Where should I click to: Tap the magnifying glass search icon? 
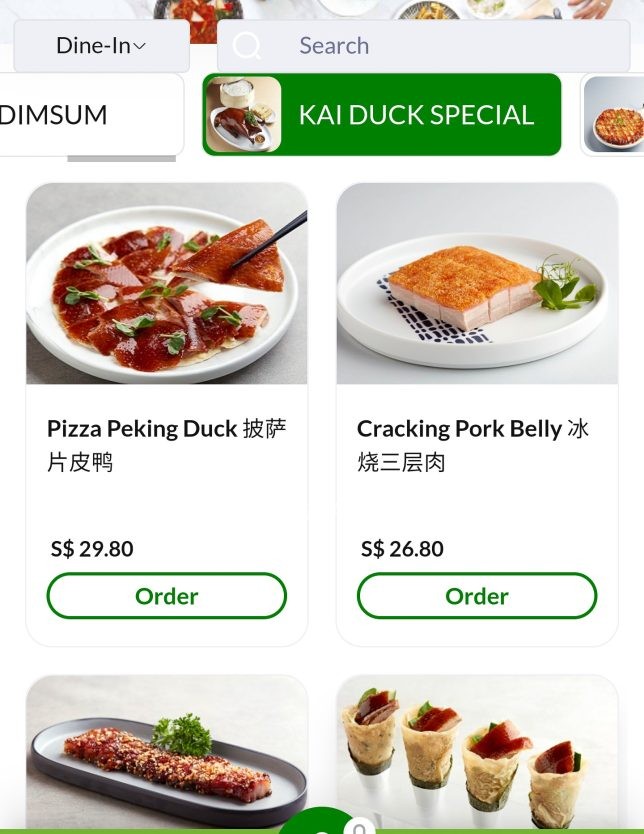click(247, 46)
